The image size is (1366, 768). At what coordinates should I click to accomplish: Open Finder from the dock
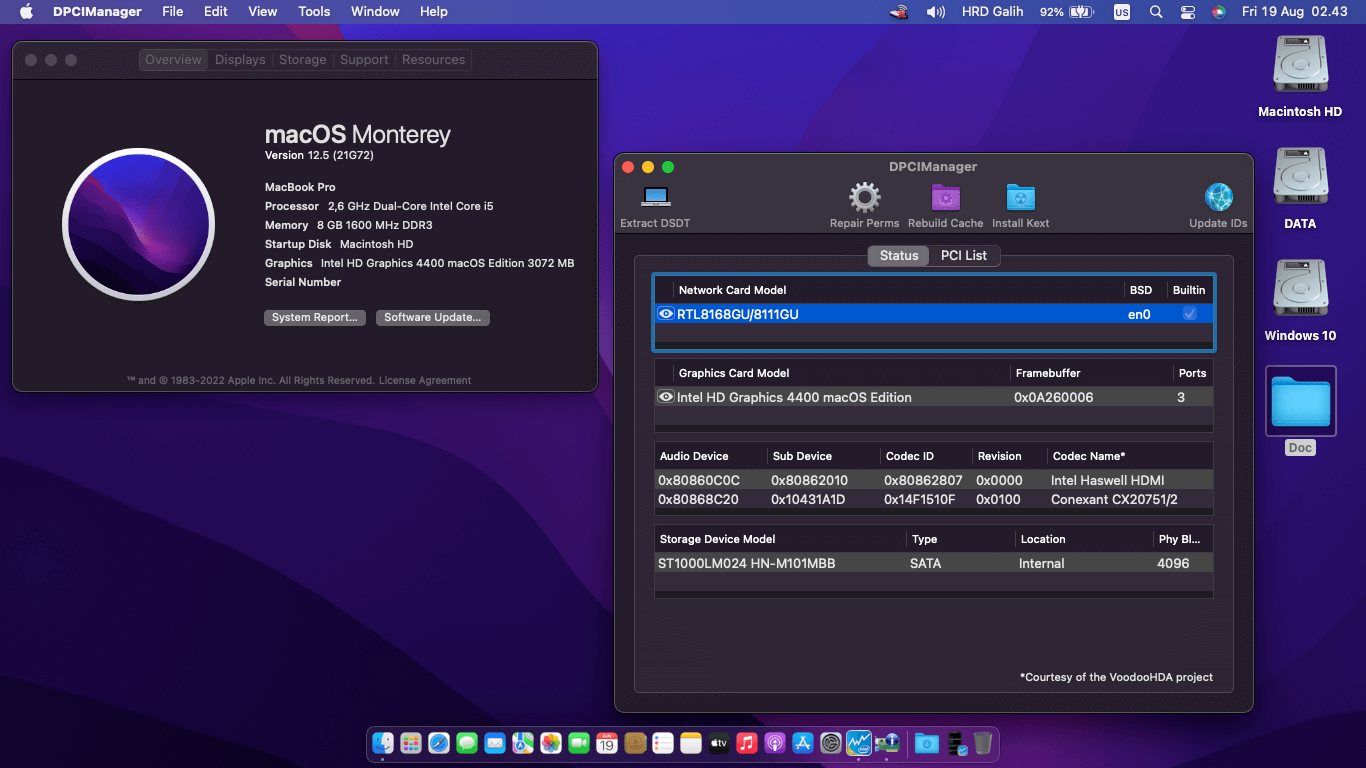coord(383,743)
